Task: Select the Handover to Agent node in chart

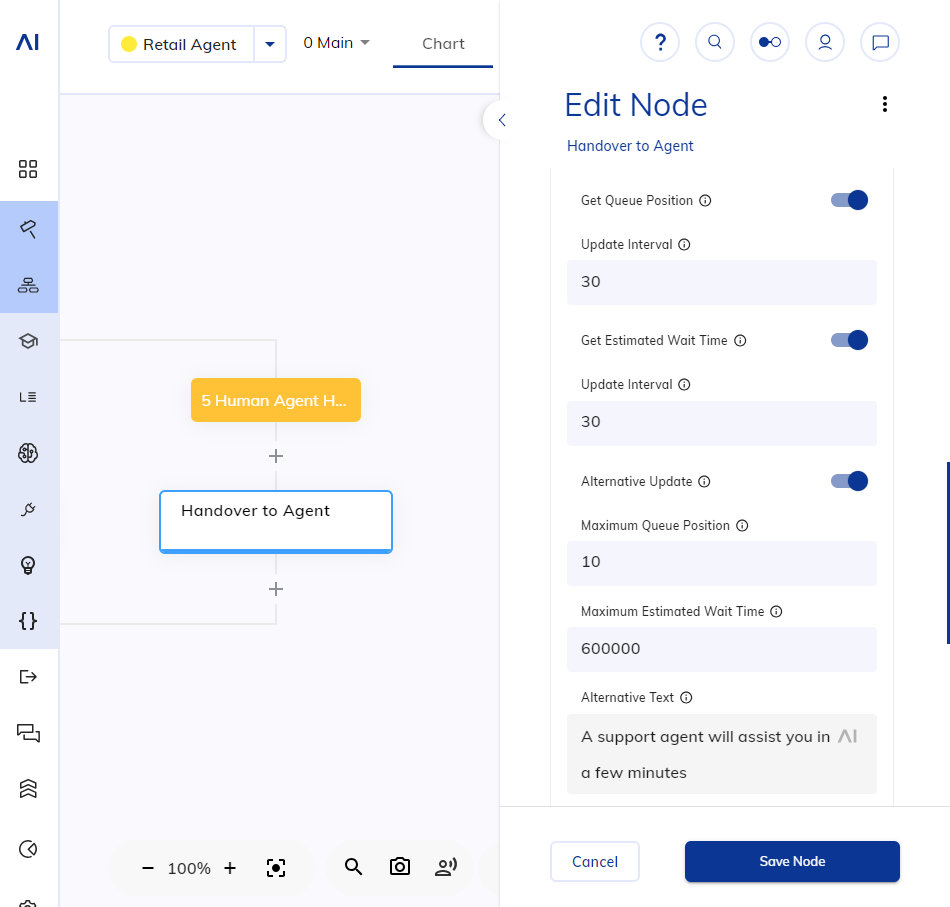Action: (x=276, y=522)
